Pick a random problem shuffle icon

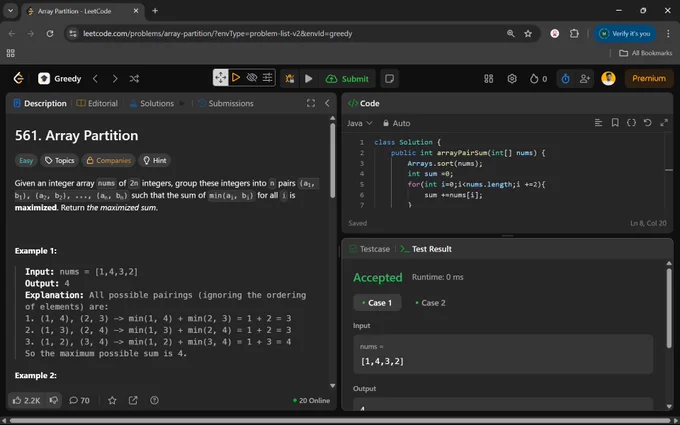tap(134, 78)
